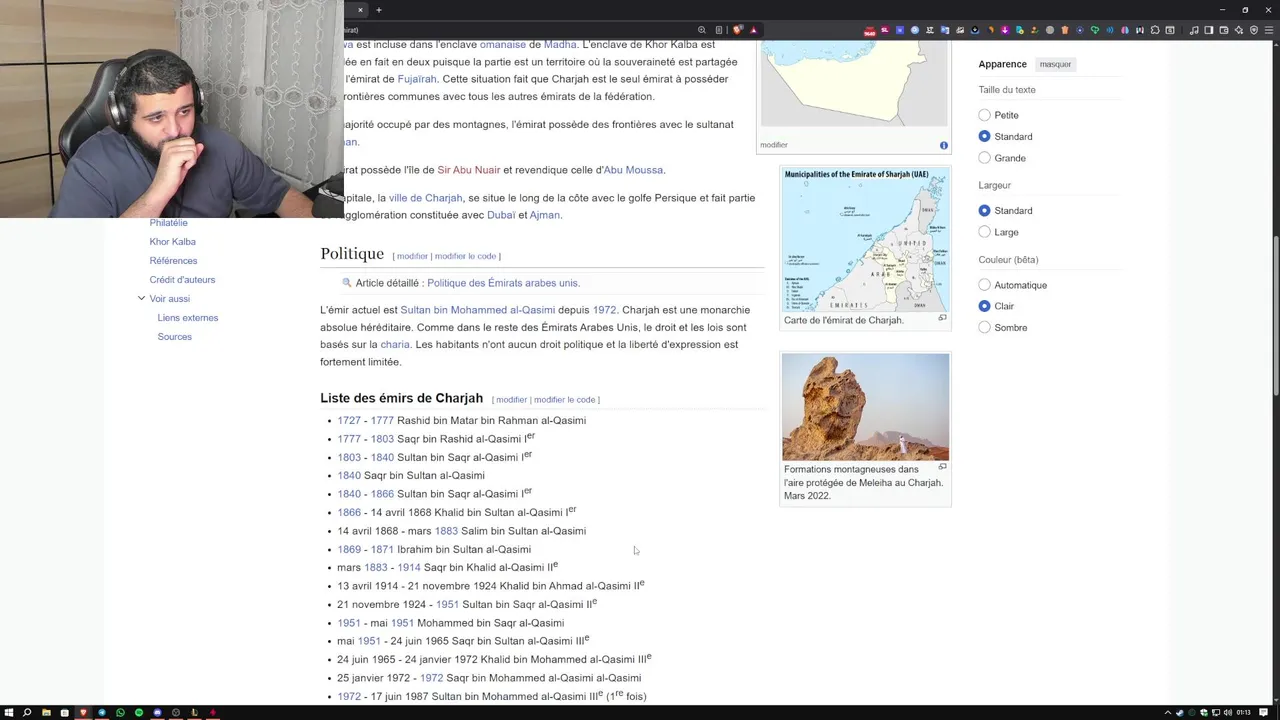The image size is (1280, 720).
Task: Click modifier le code next to Politique
Action: [465, 256]
